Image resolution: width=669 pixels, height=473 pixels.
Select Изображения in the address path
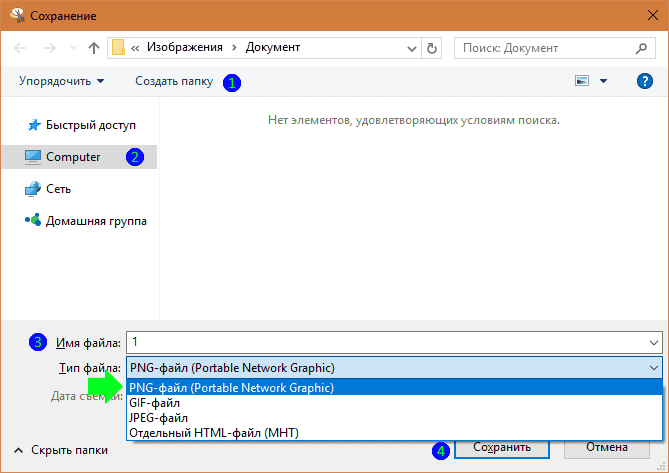185,47
